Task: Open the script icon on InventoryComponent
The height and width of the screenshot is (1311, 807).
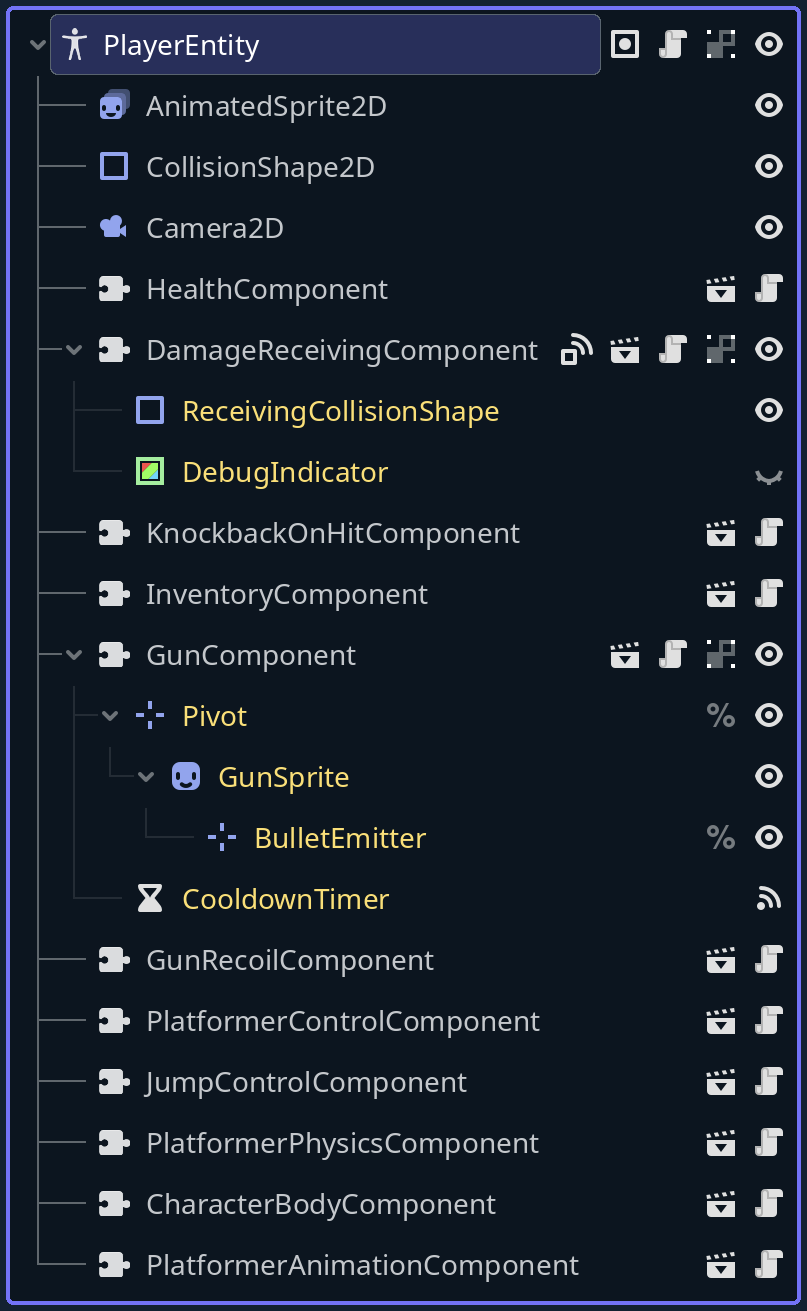Action: 768,594
